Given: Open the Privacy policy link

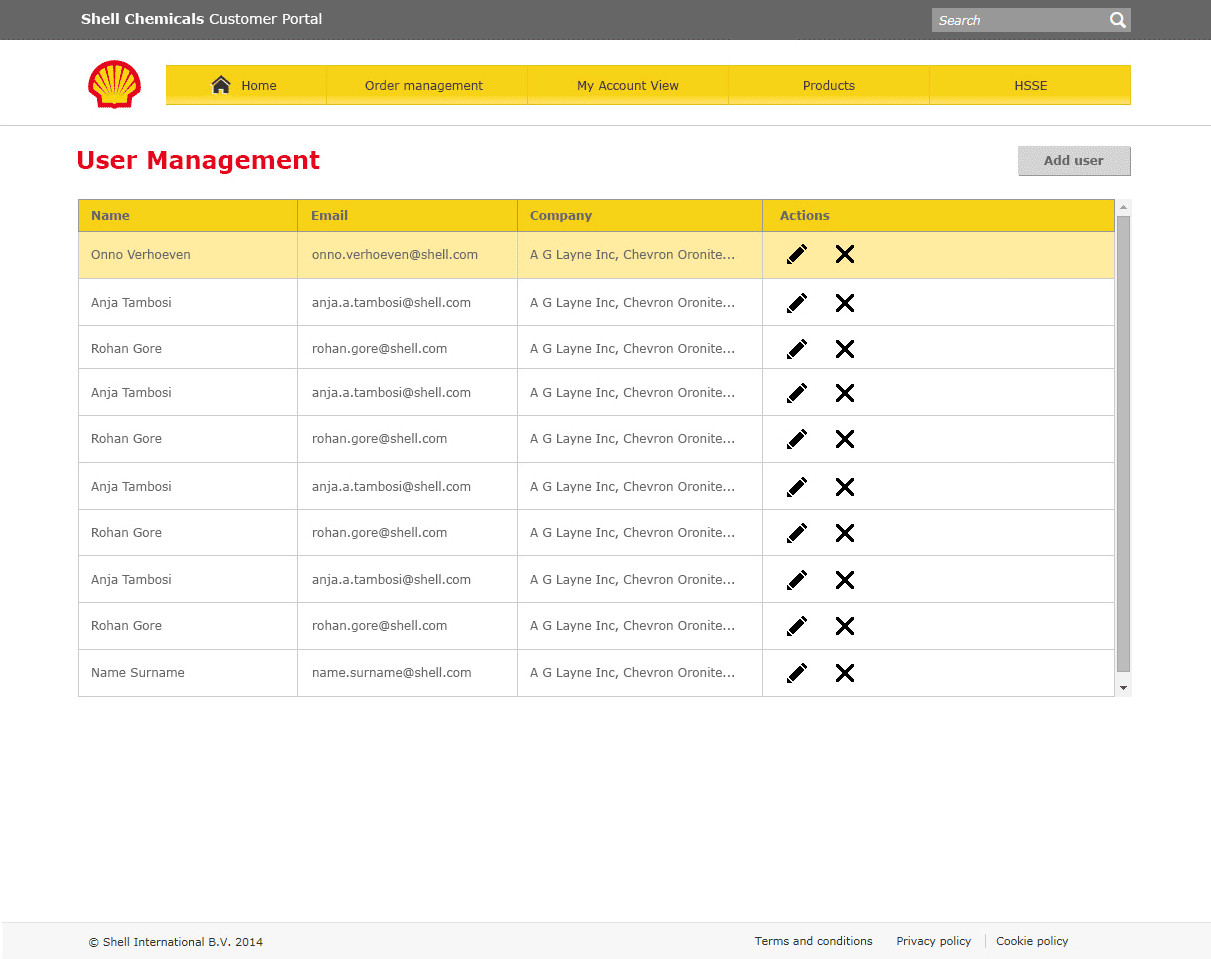Looking at the screenshot, I should 933,941.
